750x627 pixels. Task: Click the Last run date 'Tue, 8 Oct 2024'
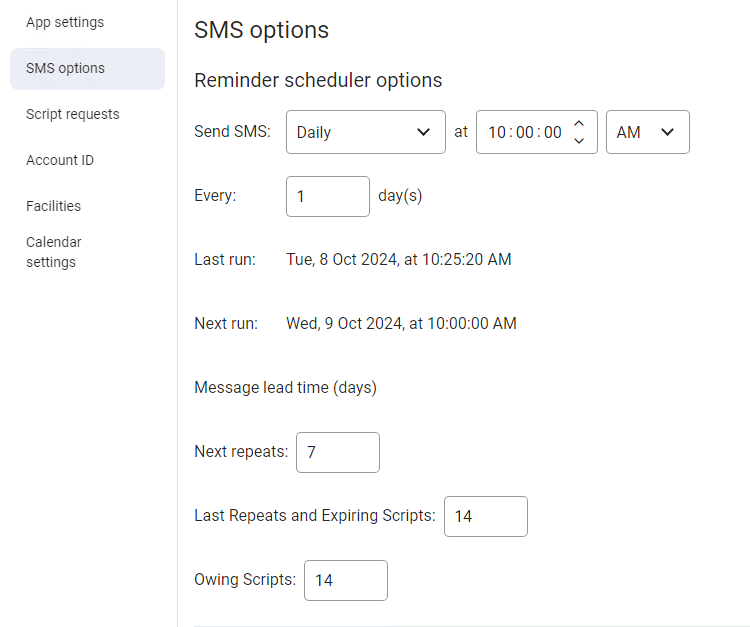[x=342, y=259]
